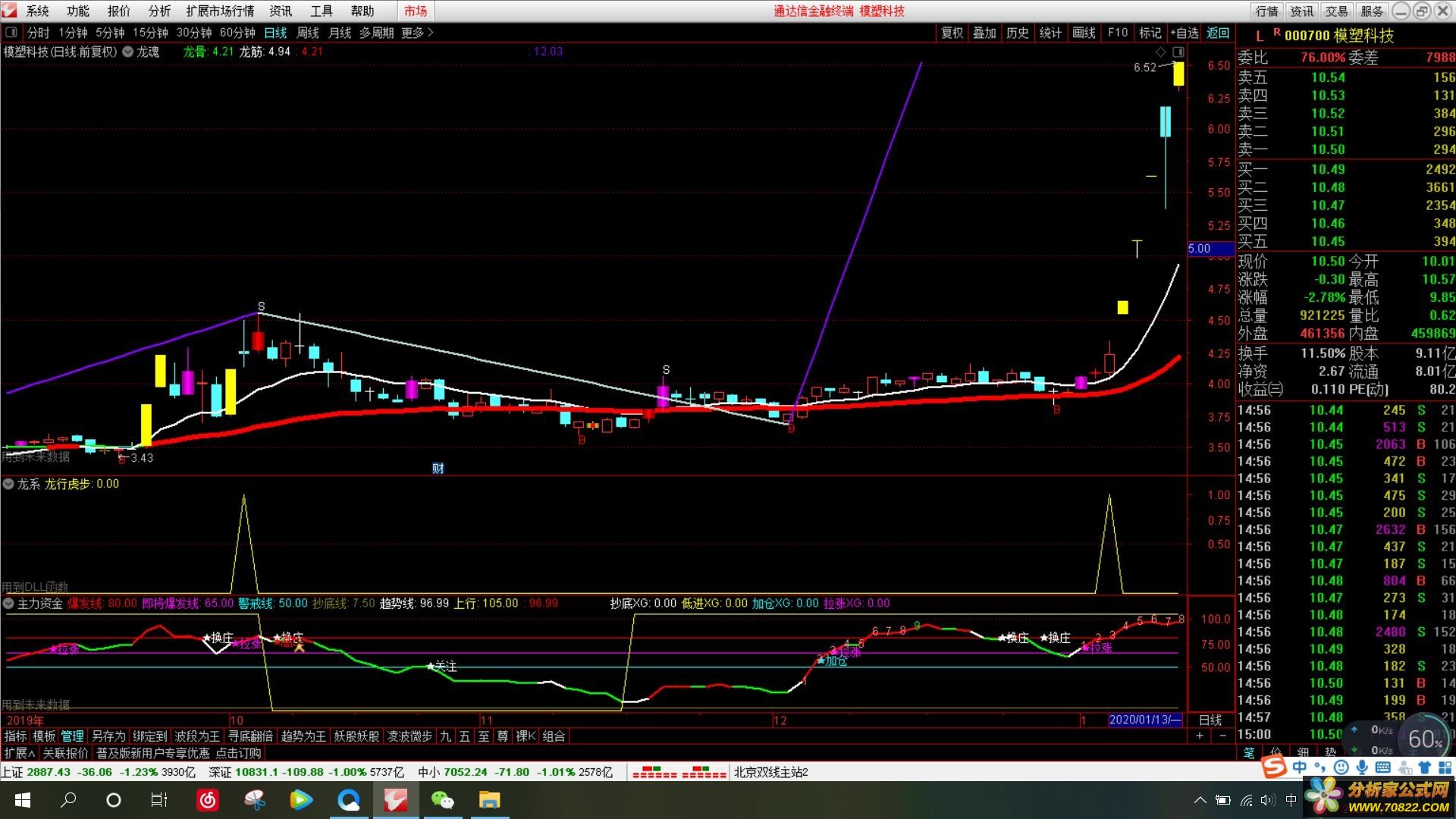Viewport: 1456px width, 819px height.
Task: Expand the 更多 period options
Action: tap(417, 33)
